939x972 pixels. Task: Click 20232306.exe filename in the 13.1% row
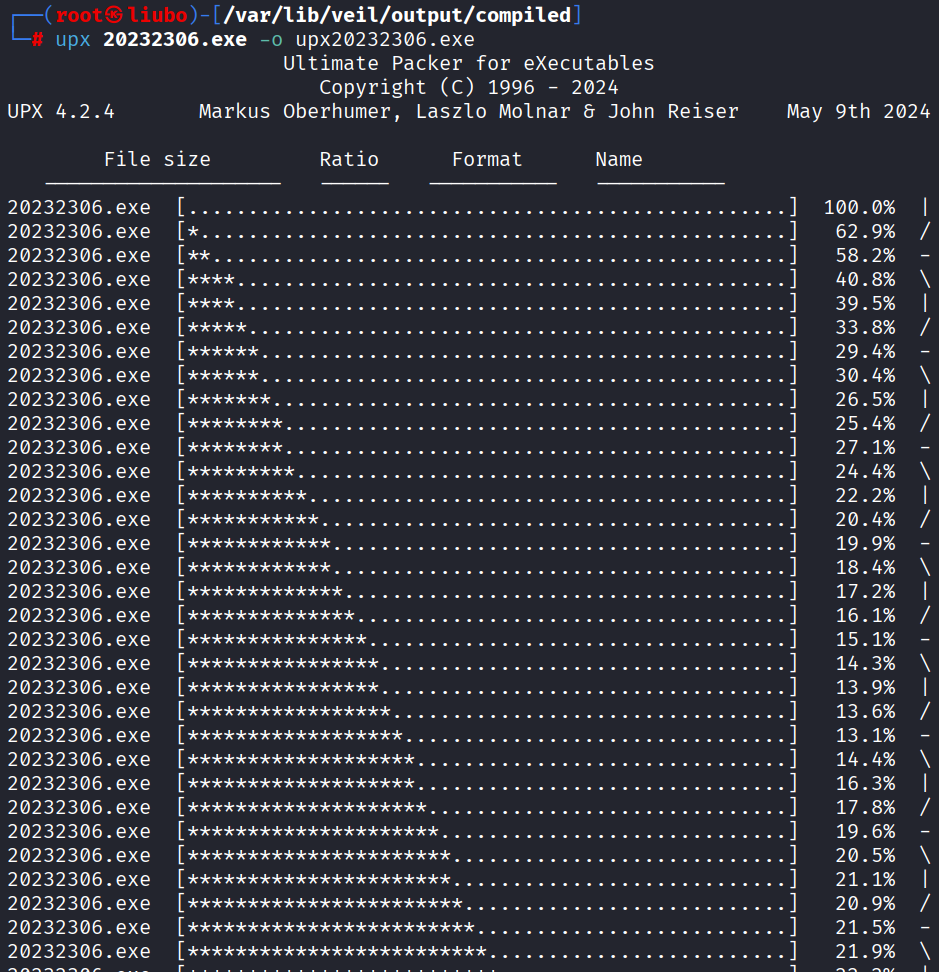tap(79, 736)
